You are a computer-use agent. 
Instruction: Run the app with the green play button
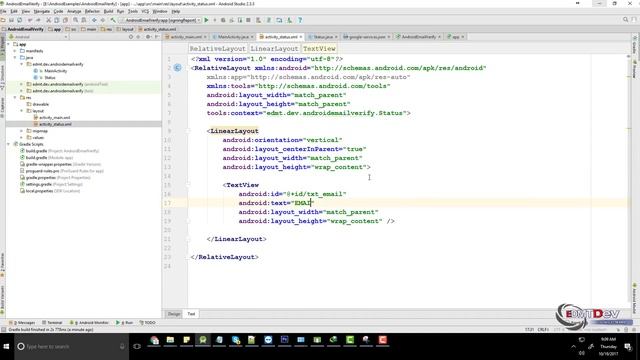pos(207,20)
